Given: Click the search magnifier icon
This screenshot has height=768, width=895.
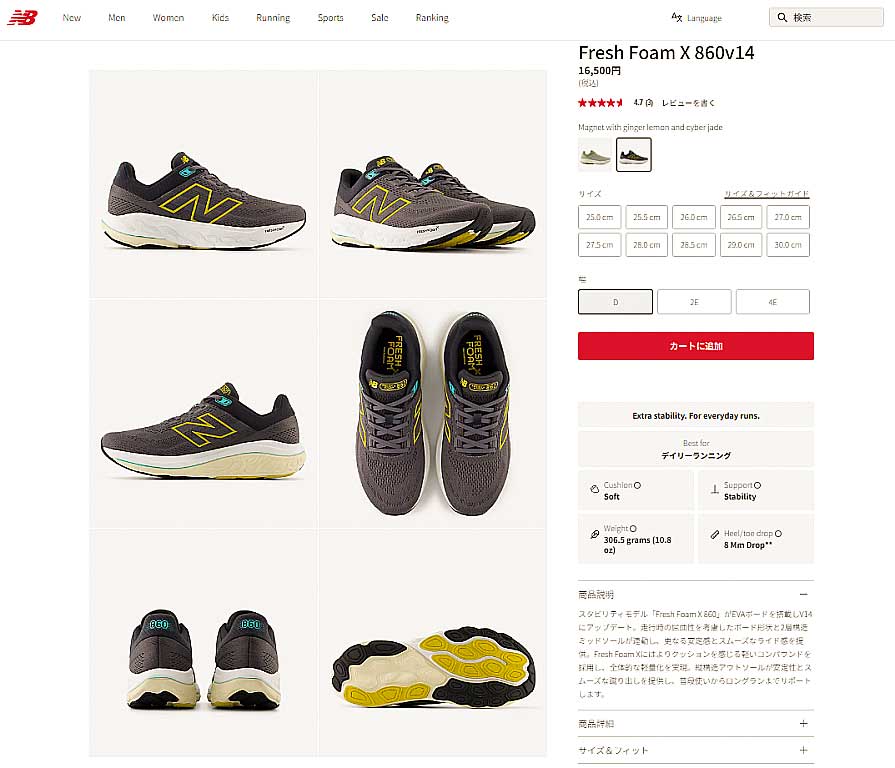Looking at the screenshot, I should pos(782,18).
